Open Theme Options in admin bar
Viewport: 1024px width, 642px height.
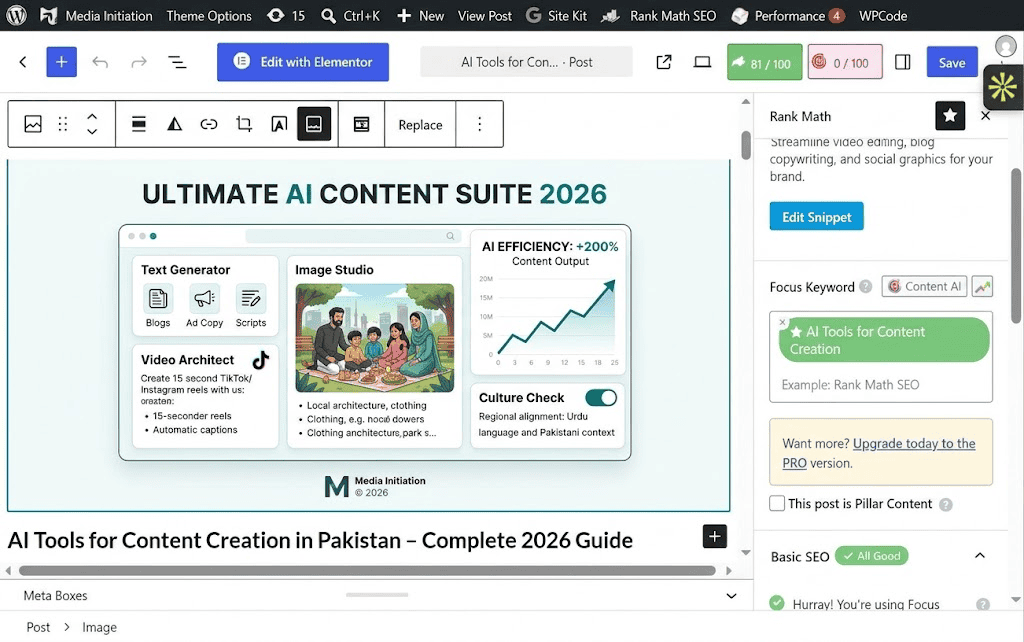(x=208, y=16)
